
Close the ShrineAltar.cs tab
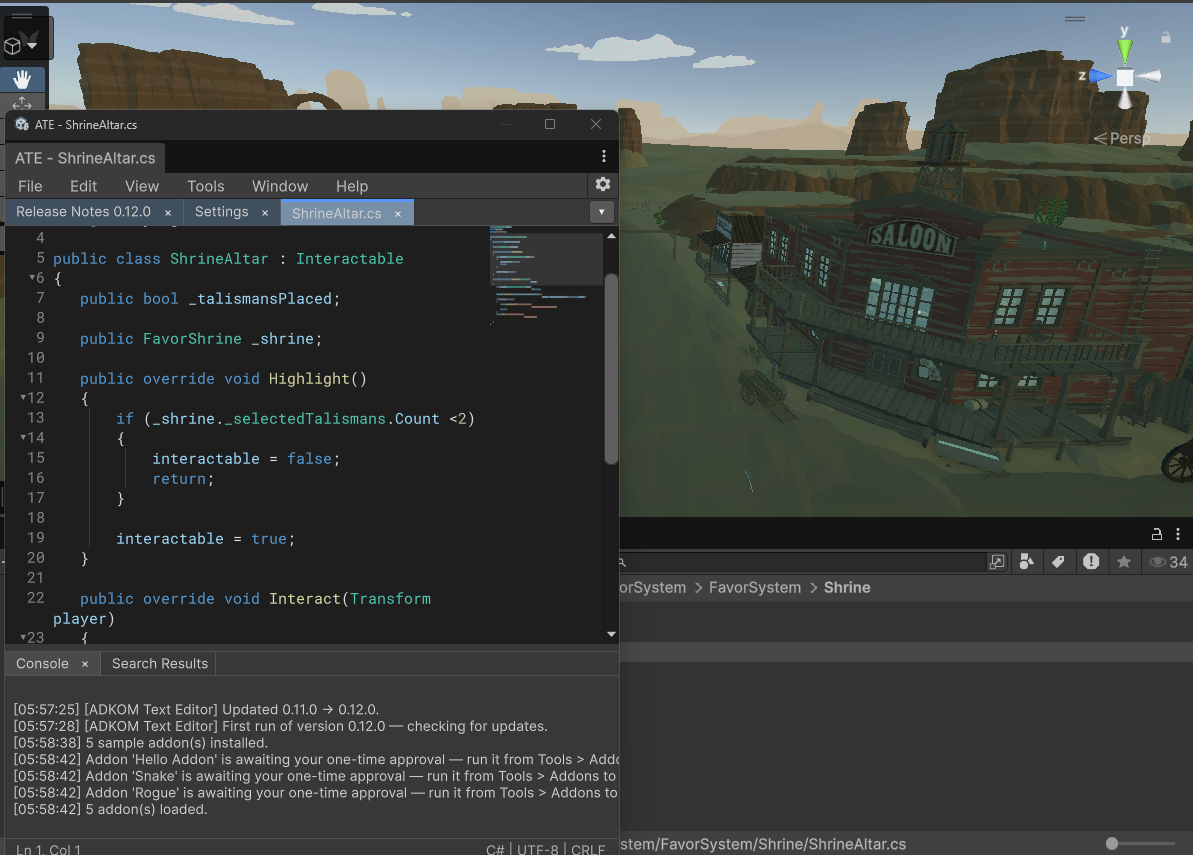tap(398, 214)
